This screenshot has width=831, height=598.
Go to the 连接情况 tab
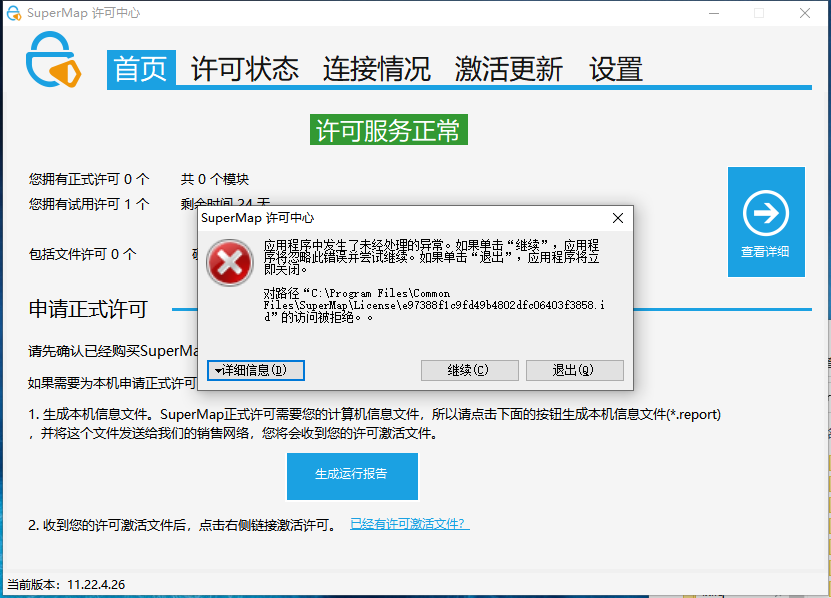tap(377, 69)
